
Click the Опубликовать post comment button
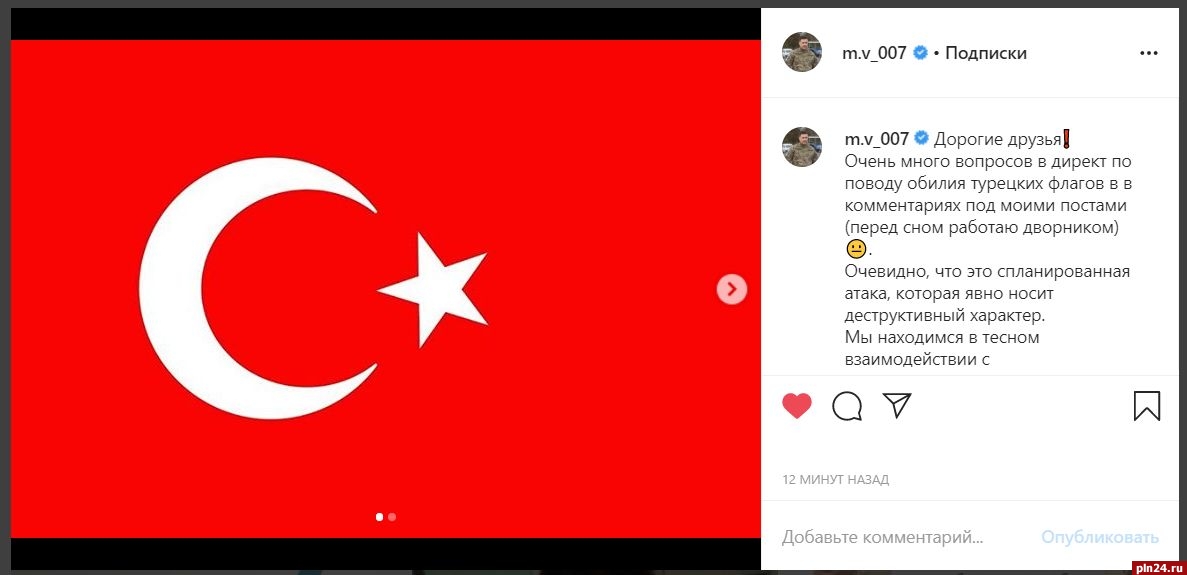(x=1099, y=537)
